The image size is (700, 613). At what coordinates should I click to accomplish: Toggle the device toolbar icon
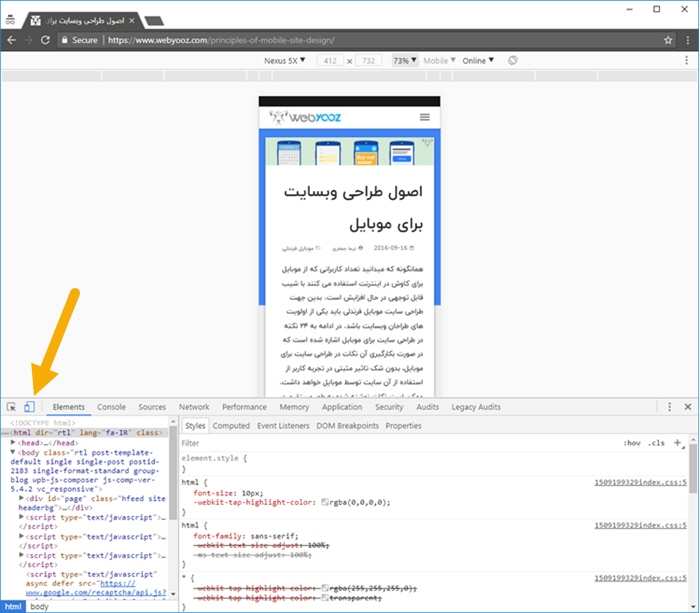29,407
